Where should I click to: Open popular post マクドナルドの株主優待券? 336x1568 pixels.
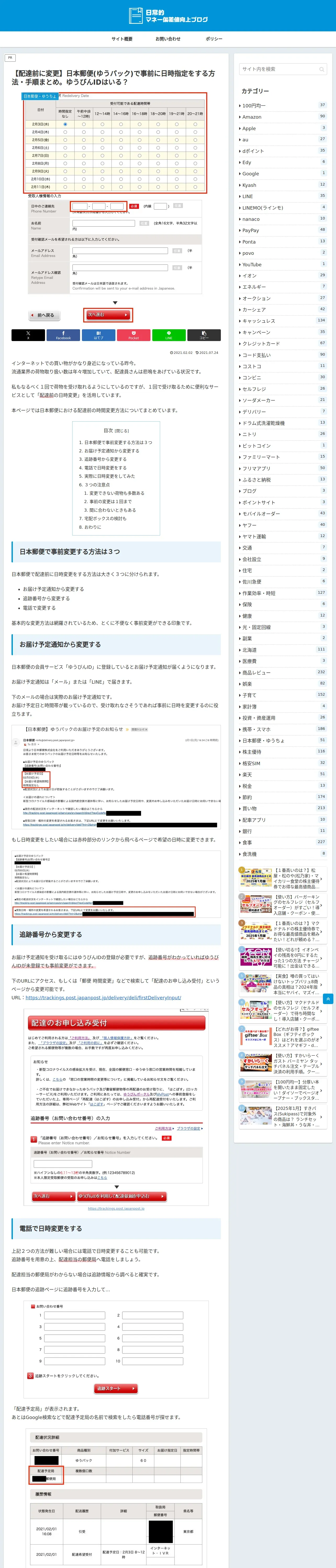click(x=282, y=931)
